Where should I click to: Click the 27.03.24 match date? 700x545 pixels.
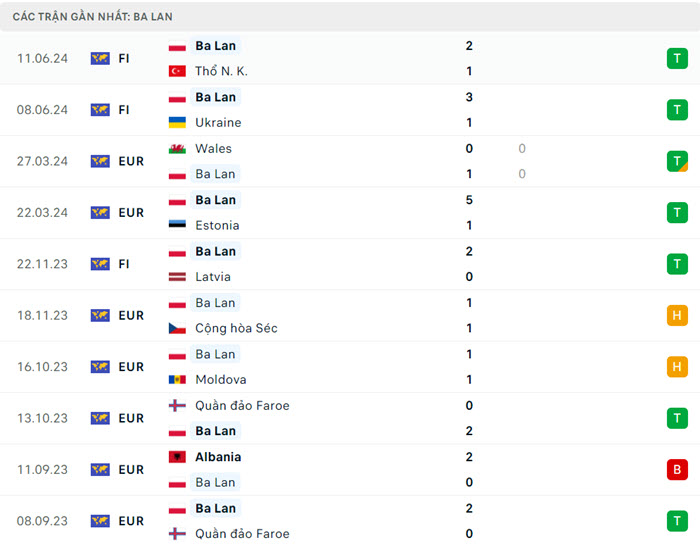pyautogui.click(x=42, y=162)
